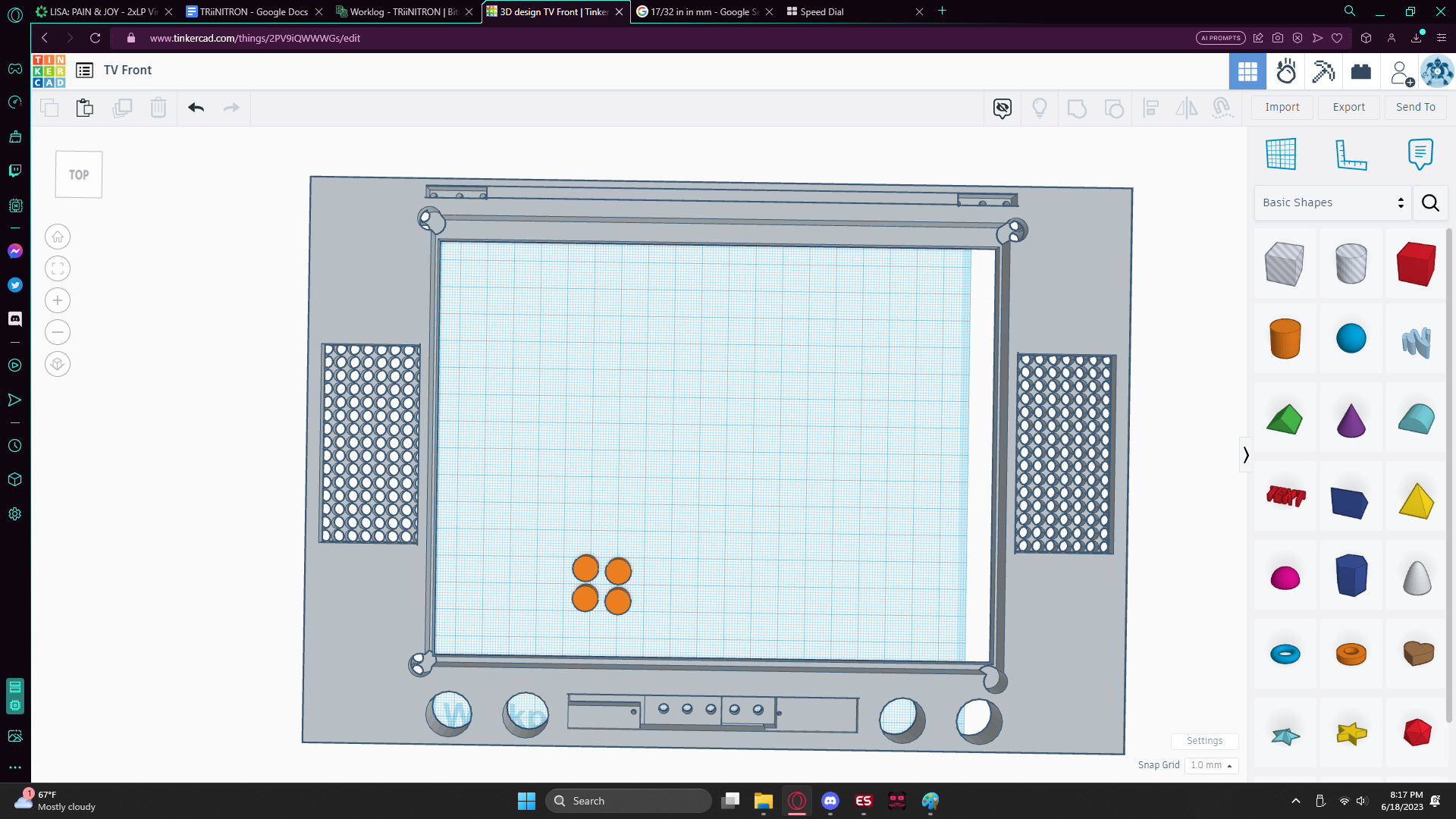This screenshot has width=1456, height=819.
Task: Open Discord from the taskbar
Action: 830,801
